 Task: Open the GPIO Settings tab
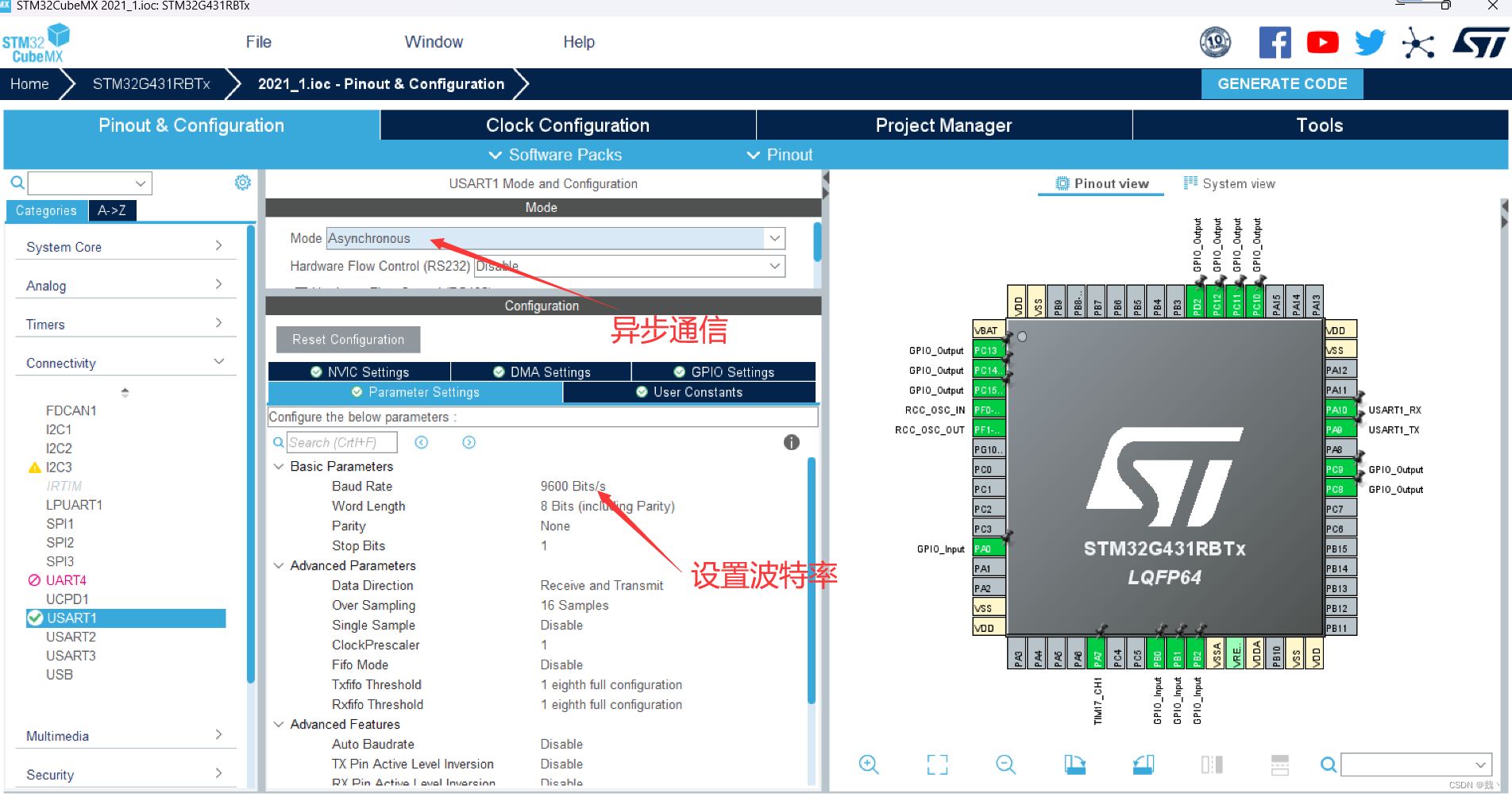[723, 372]
